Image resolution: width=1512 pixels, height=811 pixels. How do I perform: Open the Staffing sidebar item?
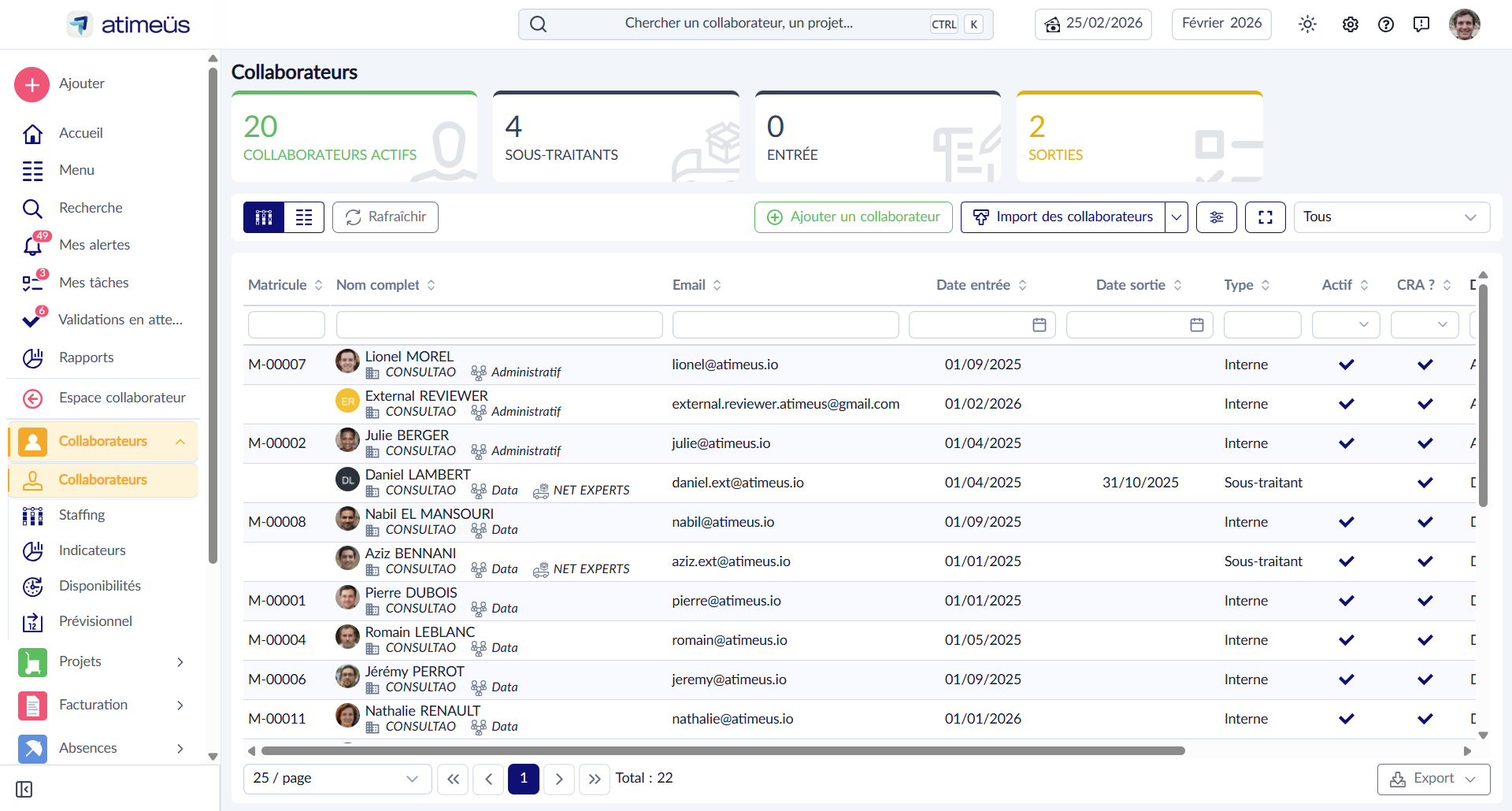point(82,515)
